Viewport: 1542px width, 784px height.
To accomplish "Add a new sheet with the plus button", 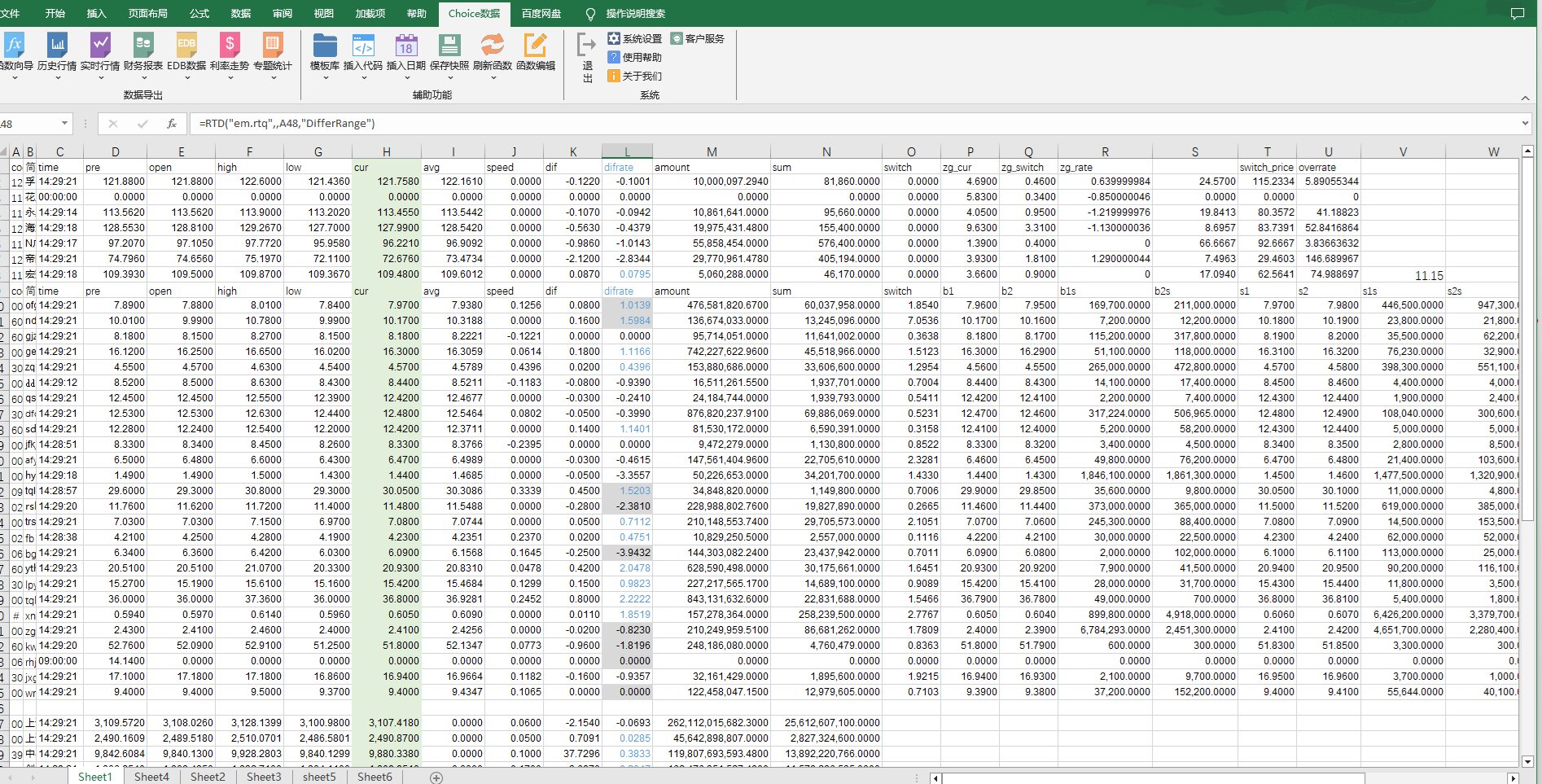I will click(x=436, y=777).
